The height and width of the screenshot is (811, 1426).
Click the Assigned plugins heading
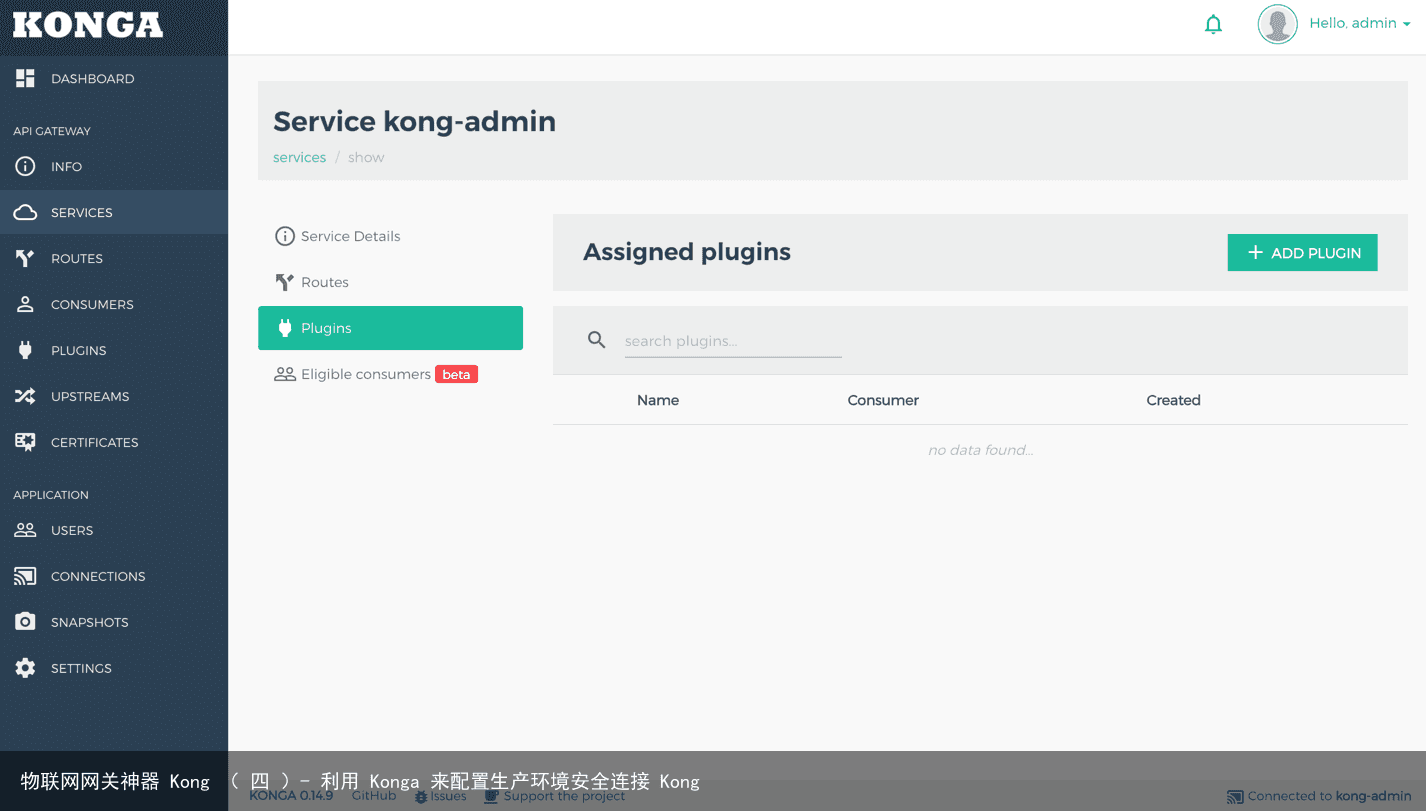tap(687, 252)
